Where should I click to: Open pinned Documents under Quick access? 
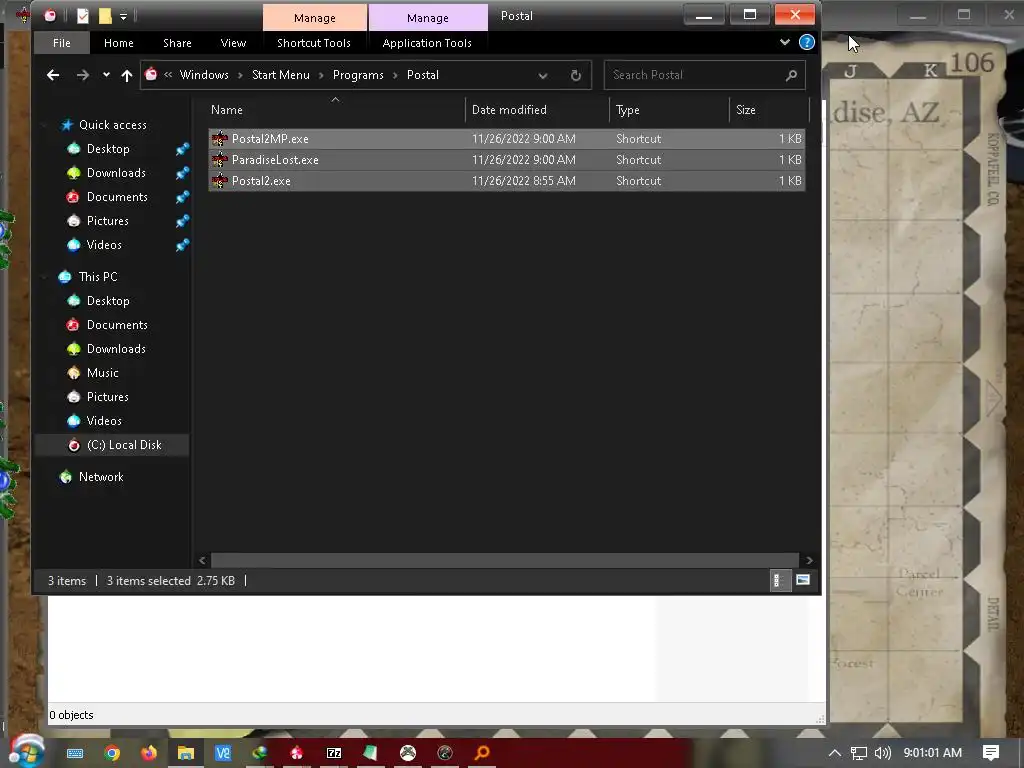[117, 197]
